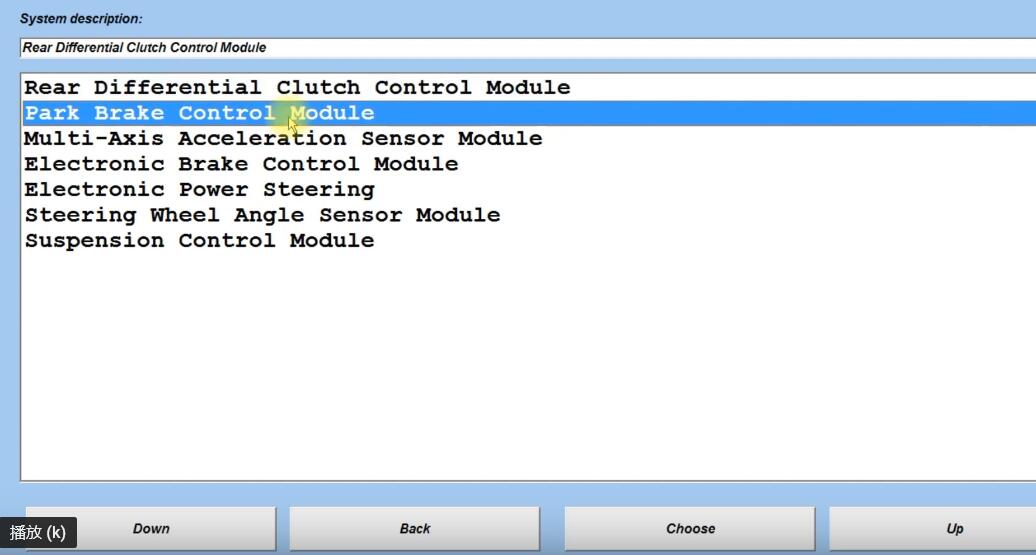Select Park Brake Control Module row
This screenshot has height=555, width=1036.
click(529, 113)
